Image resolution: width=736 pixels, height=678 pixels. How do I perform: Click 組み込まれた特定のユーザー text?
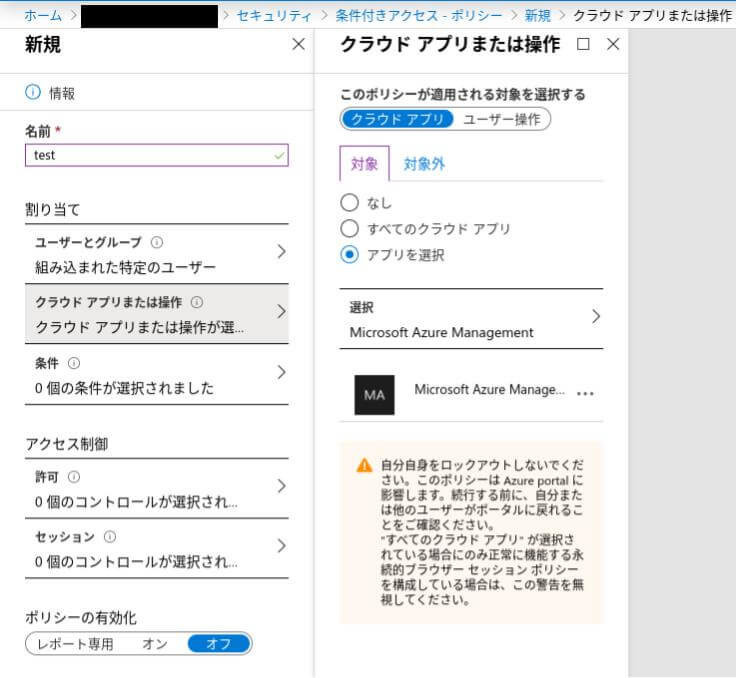125,267
